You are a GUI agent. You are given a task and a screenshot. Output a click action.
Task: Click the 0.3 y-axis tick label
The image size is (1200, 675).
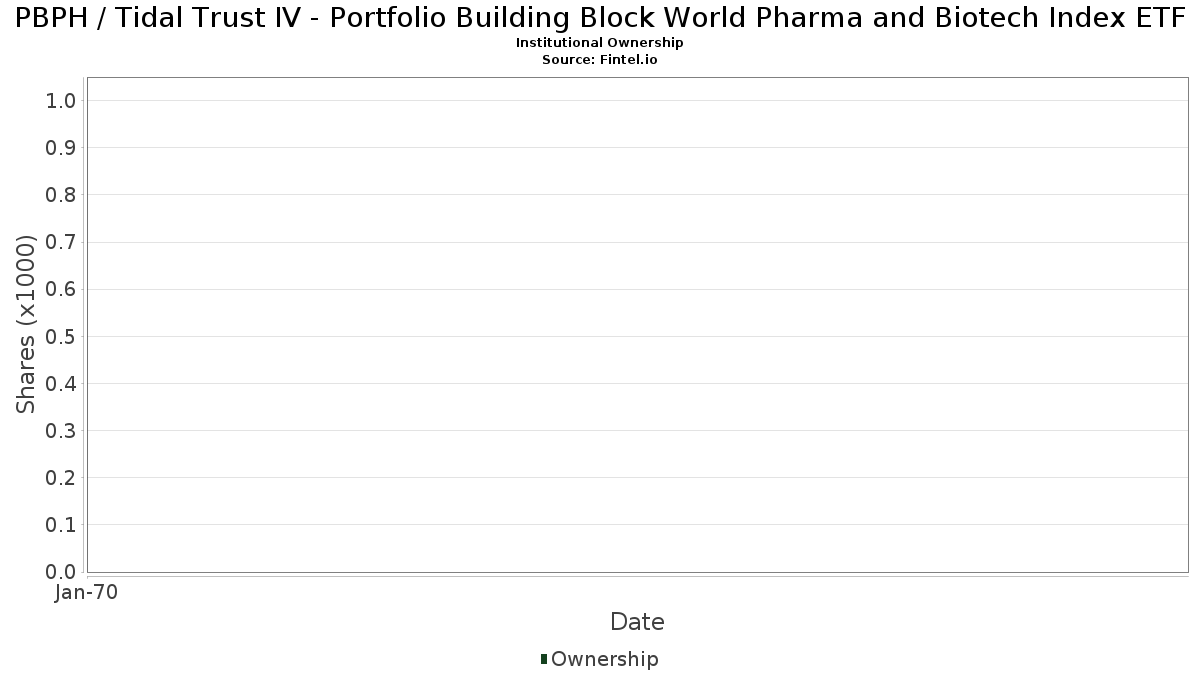61,431
